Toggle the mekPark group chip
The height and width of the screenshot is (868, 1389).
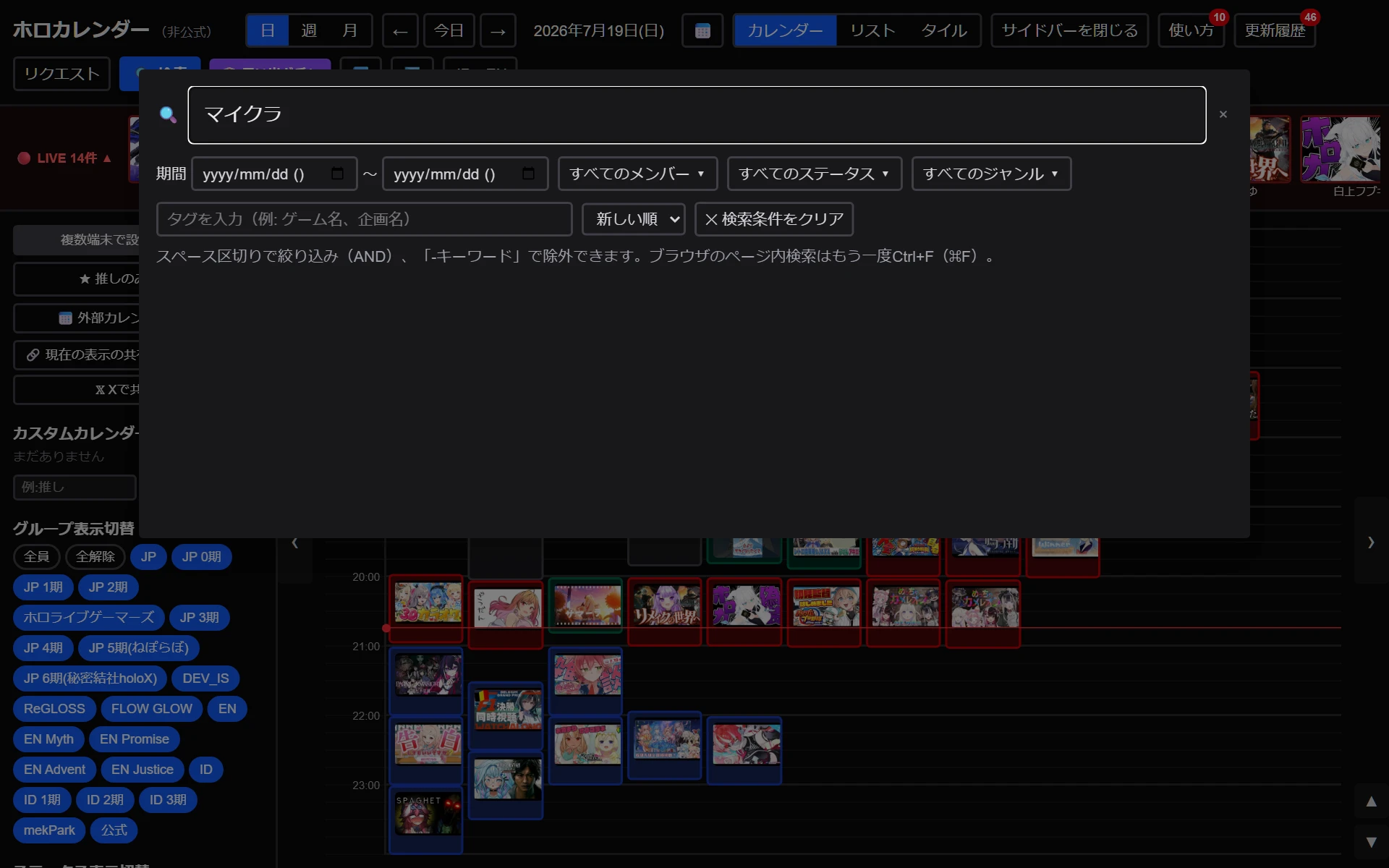click(x=49, y=830)
